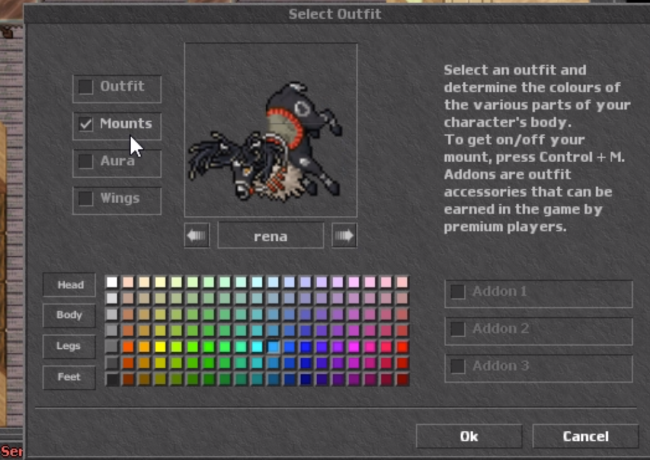Toggle the Addon 3 checkbox
The width and height of the screenshot is (650, 460).
pos(458,366)
